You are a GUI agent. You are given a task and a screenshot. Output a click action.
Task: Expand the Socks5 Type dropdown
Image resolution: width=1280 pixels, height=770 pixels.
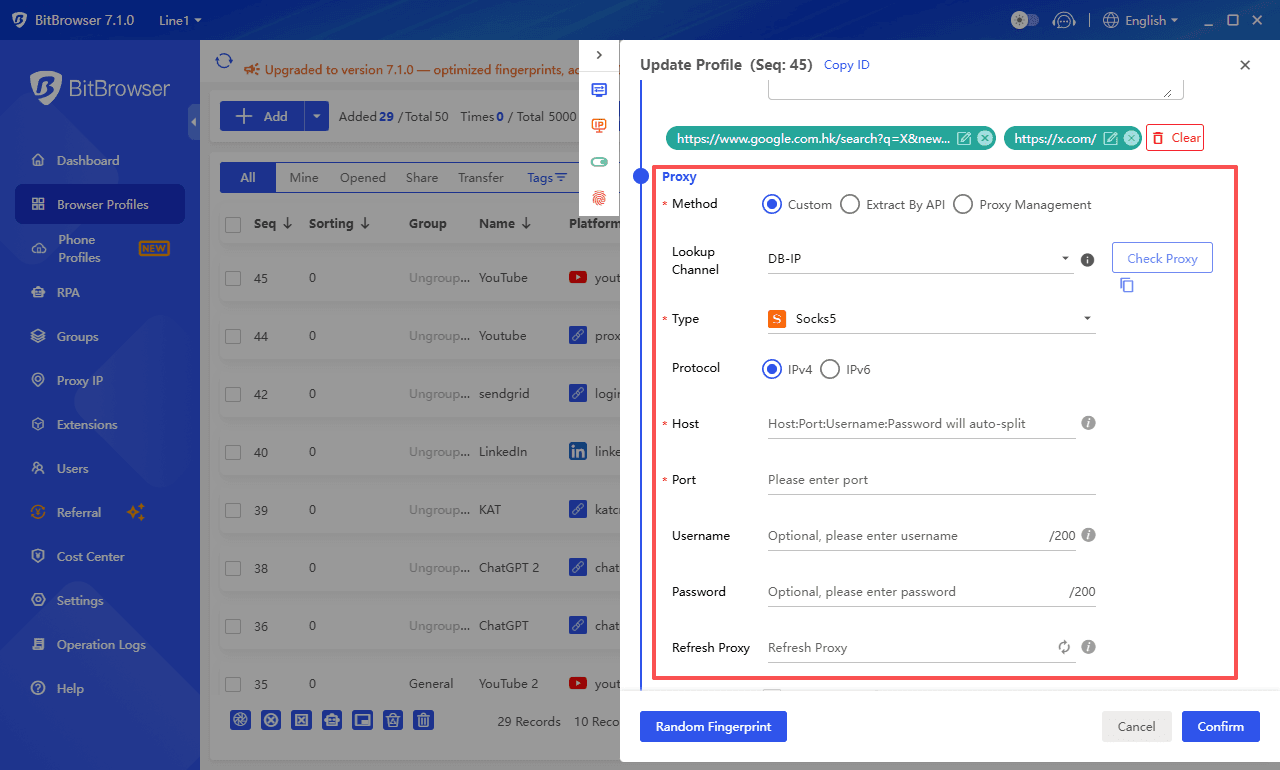930,319
